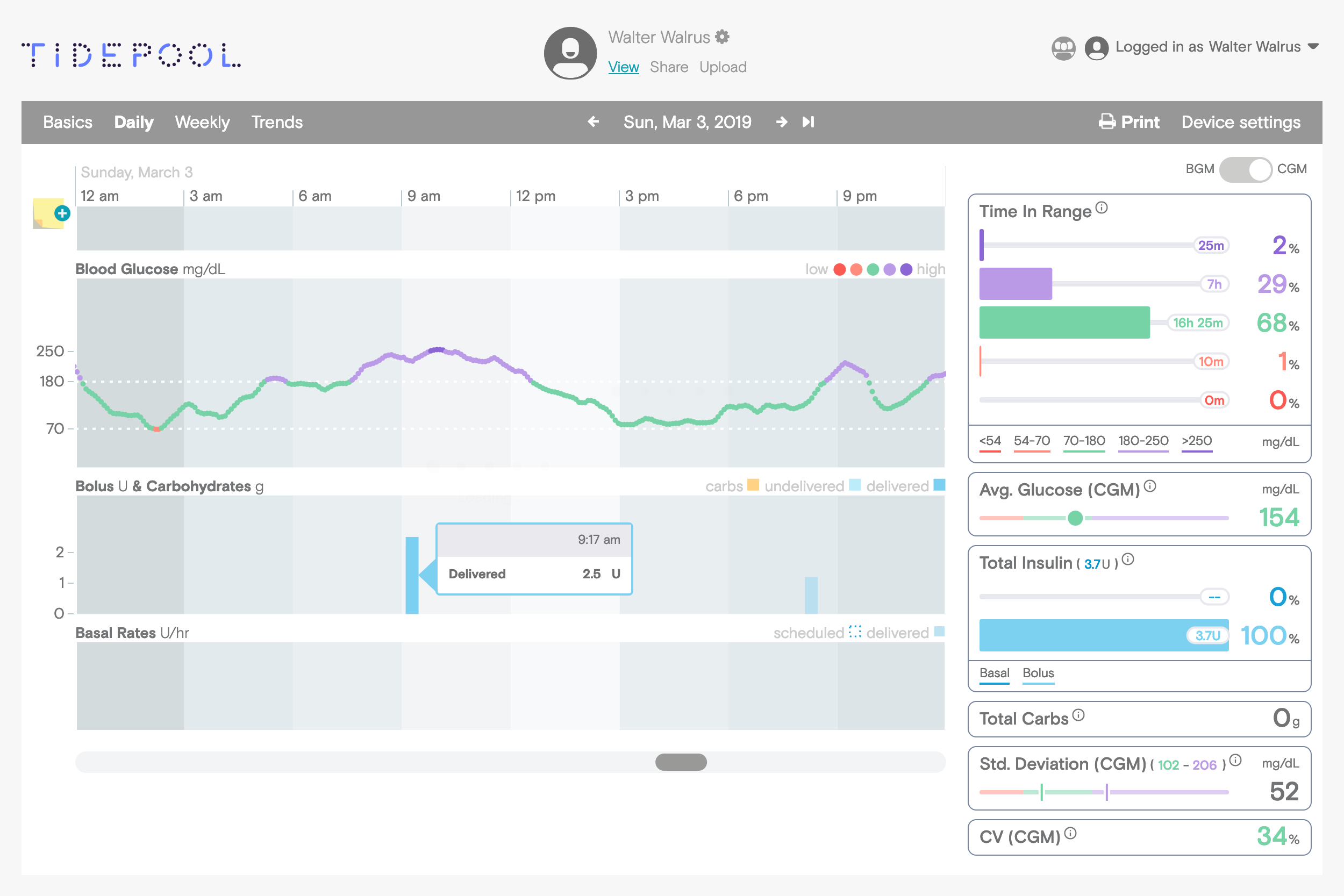This screenshot has width=1344, height=896.
Task: Show Total Carbs info icon
Action: click(x=1078, y=715)
